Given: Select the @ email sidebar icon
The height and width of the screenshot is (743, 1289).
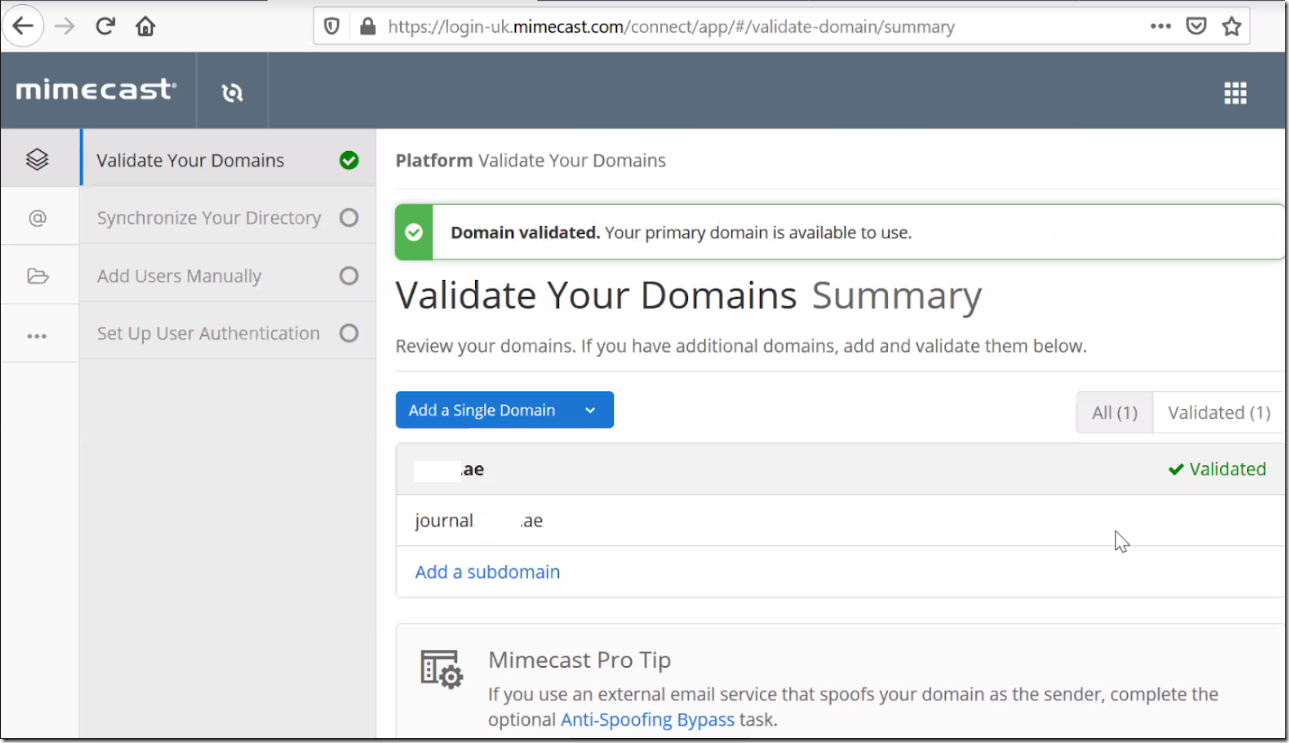Looking at the screenshot, I should (x=38, y=217).
